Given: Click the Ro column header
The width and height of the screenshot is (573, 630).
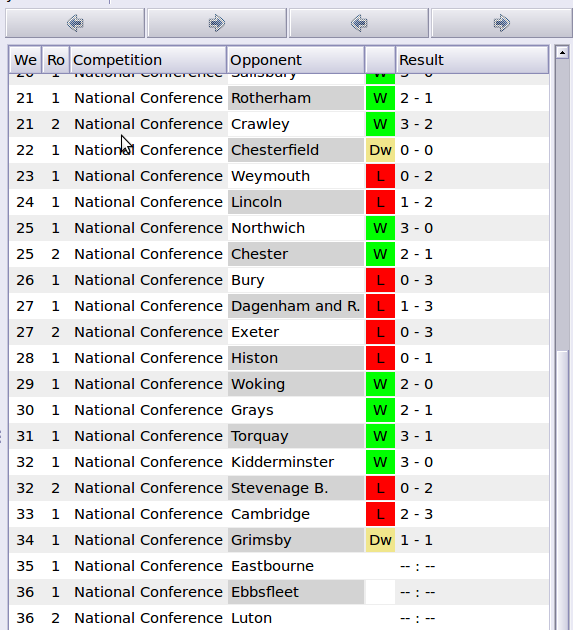Looking at the screenshot, I should click(56, 60).
